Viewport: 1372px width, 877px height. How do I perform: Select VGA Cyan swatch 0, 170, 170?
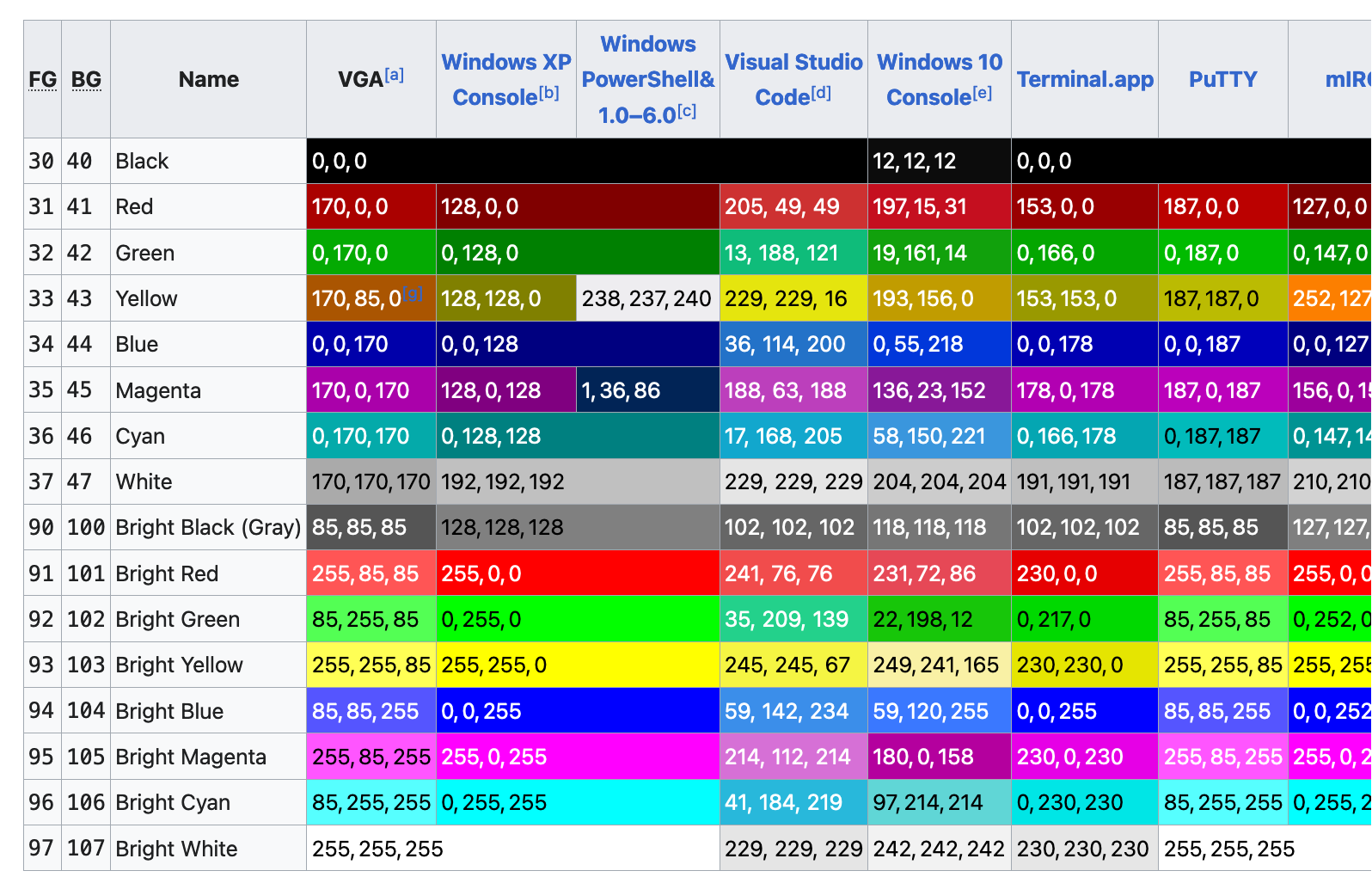pos(371,436)
